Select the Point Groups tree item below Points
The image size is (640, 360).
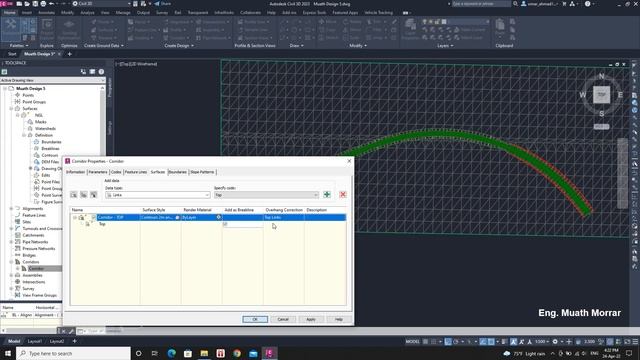click(x=34, y=102)
